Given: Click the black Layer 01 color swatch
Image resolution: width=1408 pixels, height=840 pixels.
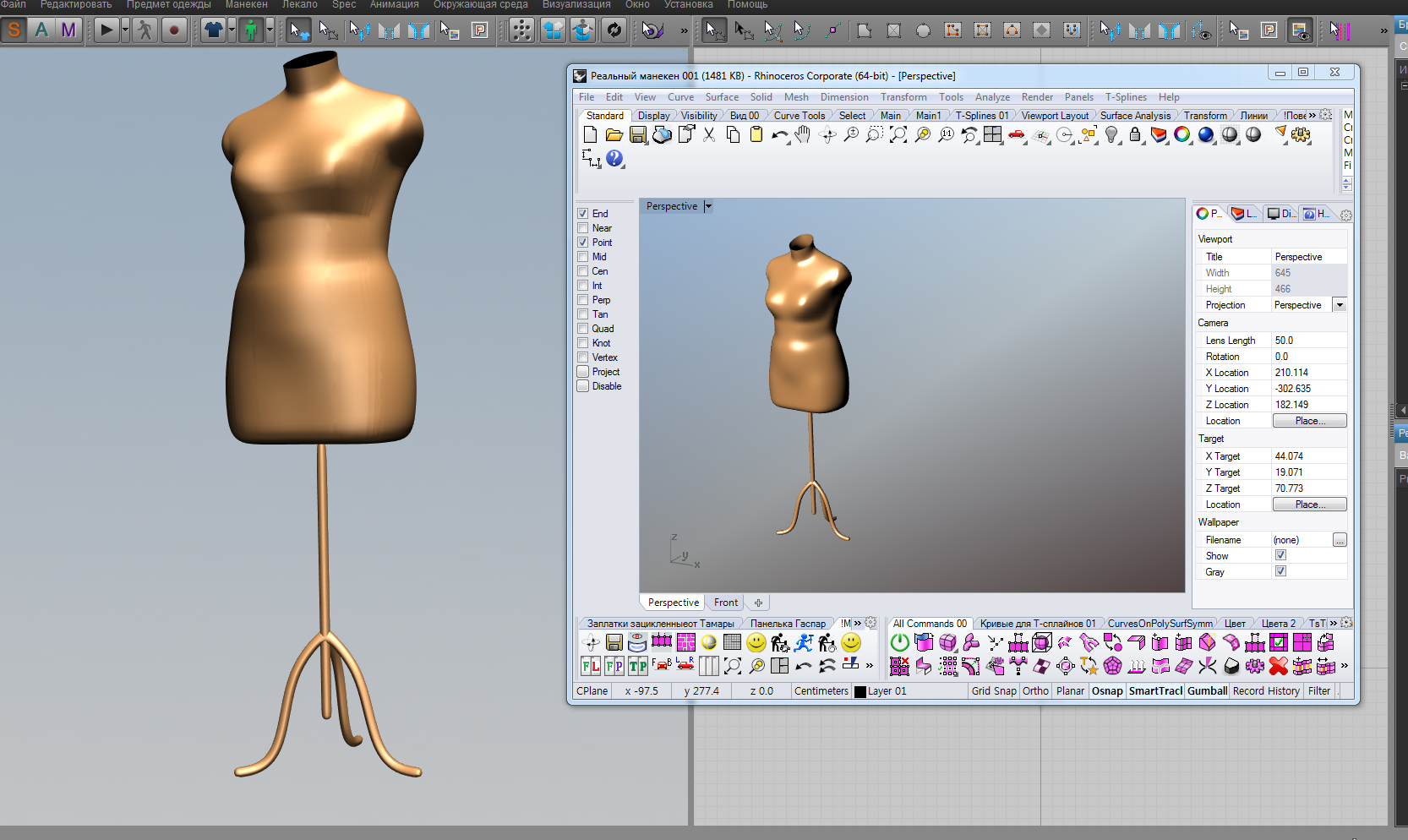Looking at the screenshot, I should click(x=860, y=691).
